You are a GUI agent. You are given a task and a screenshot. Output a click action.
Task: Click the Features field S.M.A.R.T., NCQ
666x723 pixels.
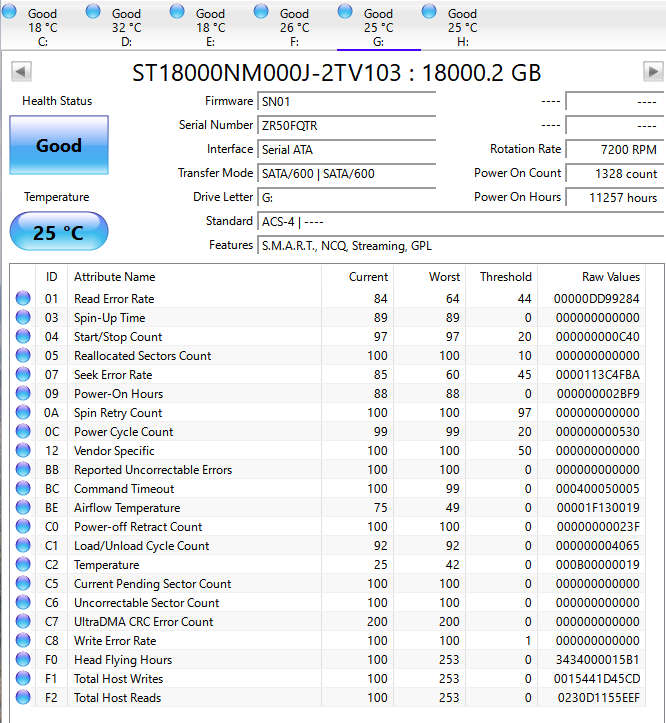click(460, 245)
